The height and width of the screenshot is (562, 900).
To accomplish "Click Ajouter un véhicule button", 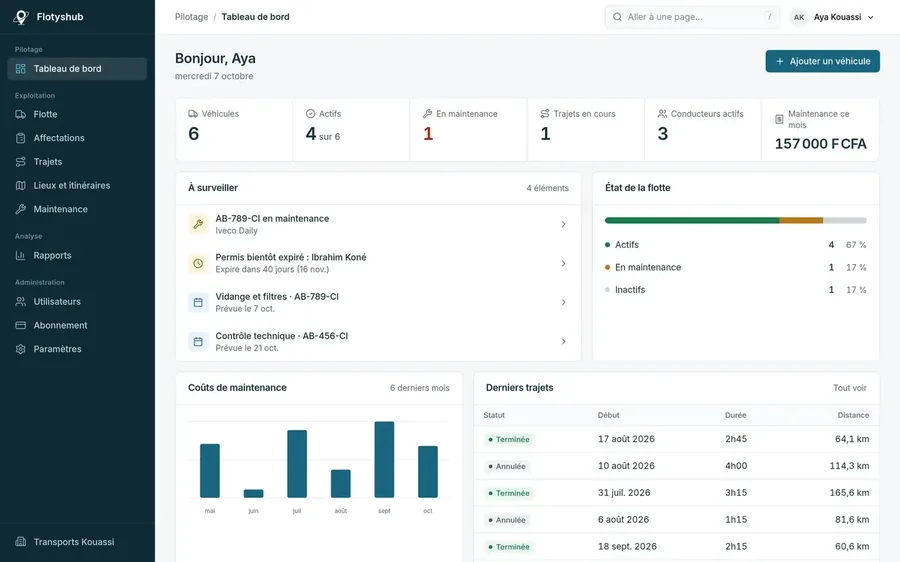I will click(823, 61).
